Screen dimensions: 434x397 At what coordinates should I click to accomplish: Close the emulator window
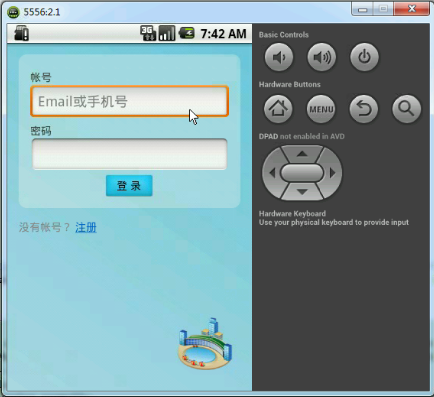(x=412, y=9)
